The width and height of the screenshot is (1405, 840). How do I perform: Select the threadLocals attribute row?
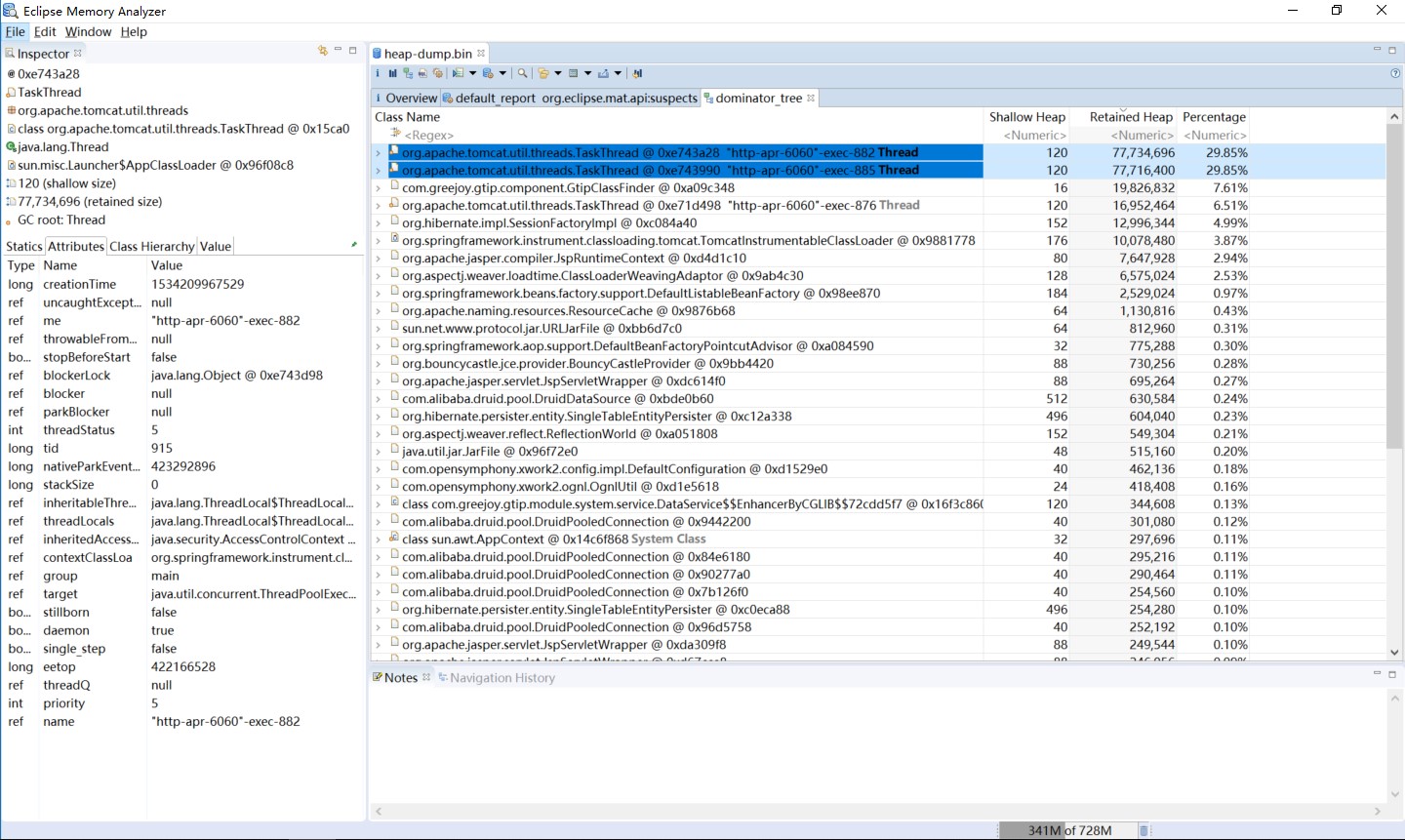pyautogui.click(x=181, y=521)
